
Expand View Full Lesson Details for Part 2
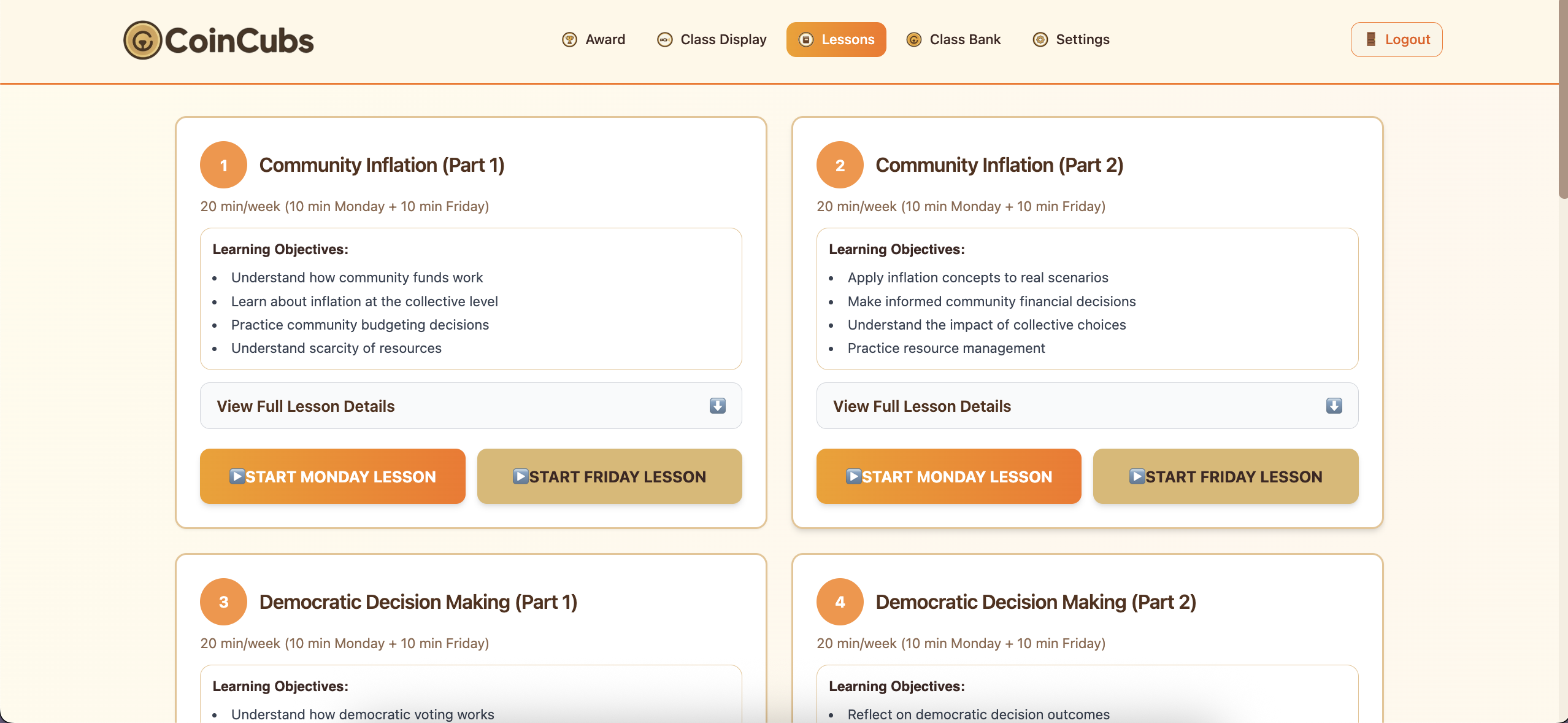[1086, 406]
